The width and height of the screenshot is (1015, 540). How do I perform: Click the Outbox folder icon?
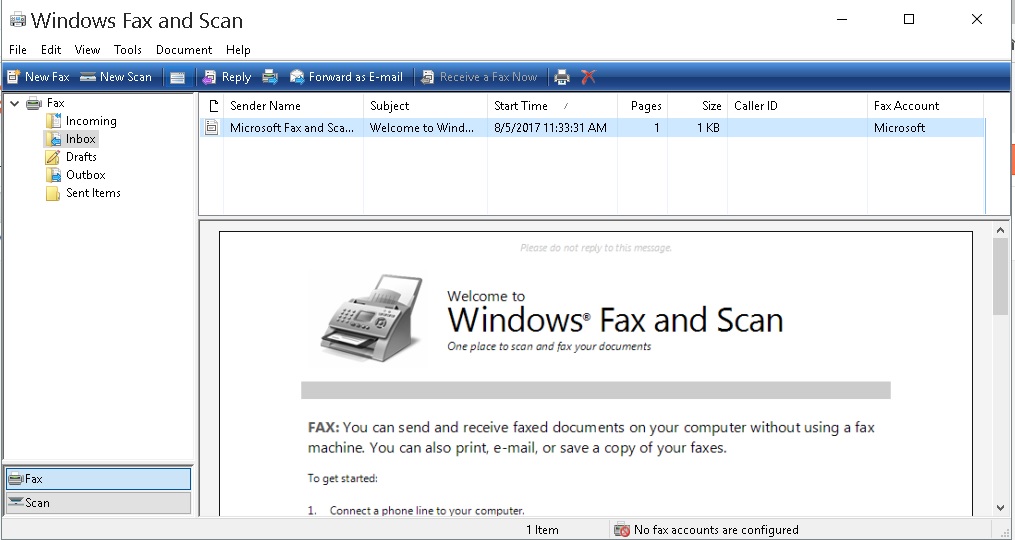click(x=53, y=175)
